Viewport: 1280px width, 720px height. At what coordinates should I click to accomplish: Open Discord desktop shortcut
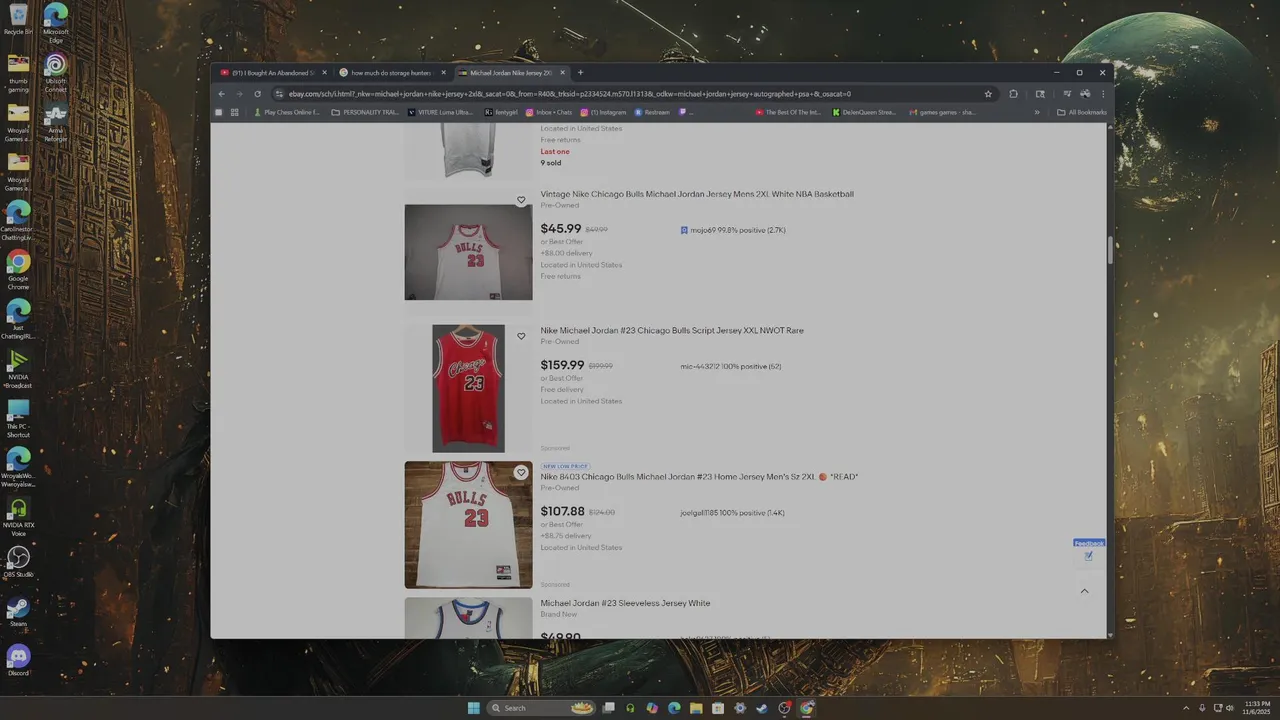click(18, 660)
